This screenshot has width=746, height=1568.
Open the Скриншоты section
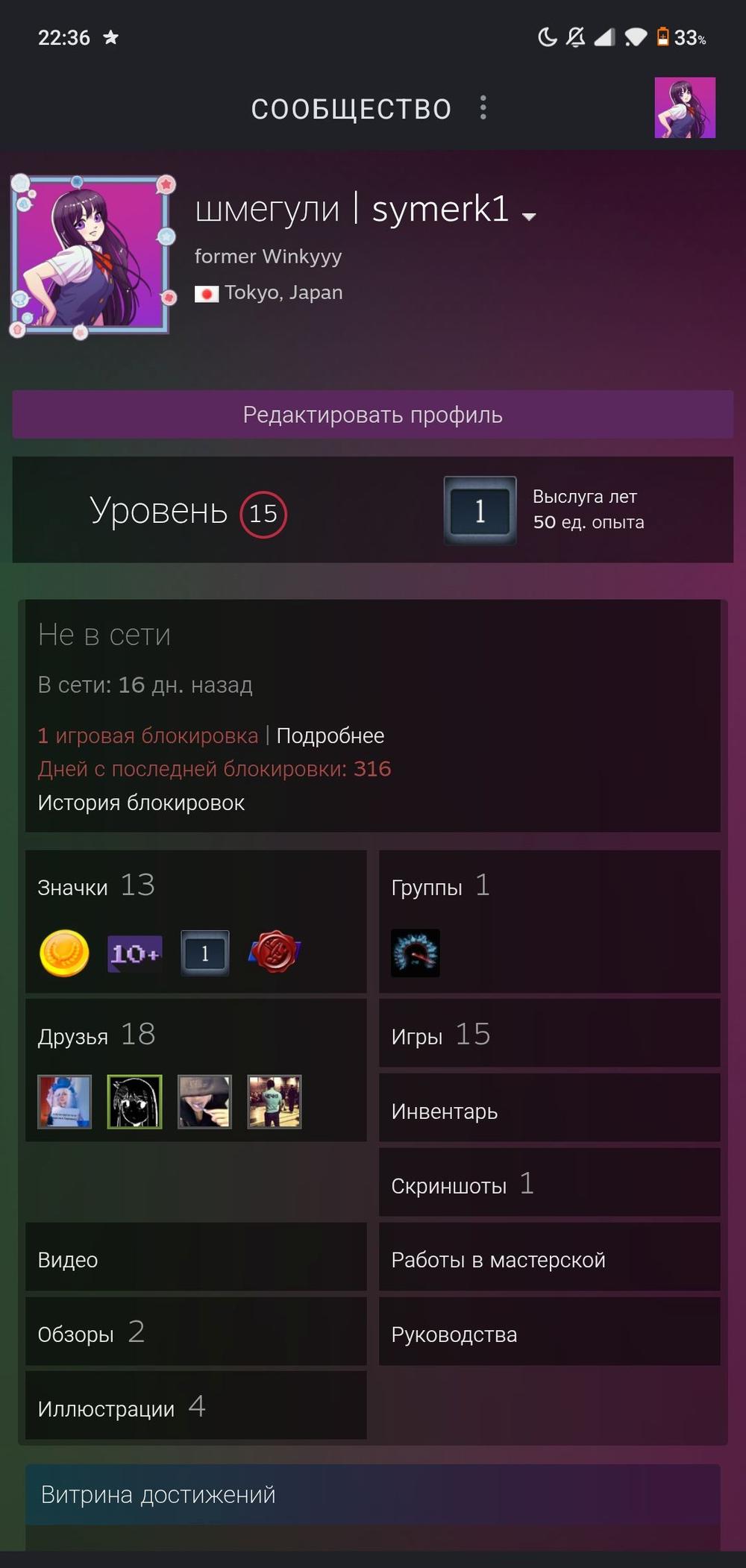click(x=550, y=1182)
